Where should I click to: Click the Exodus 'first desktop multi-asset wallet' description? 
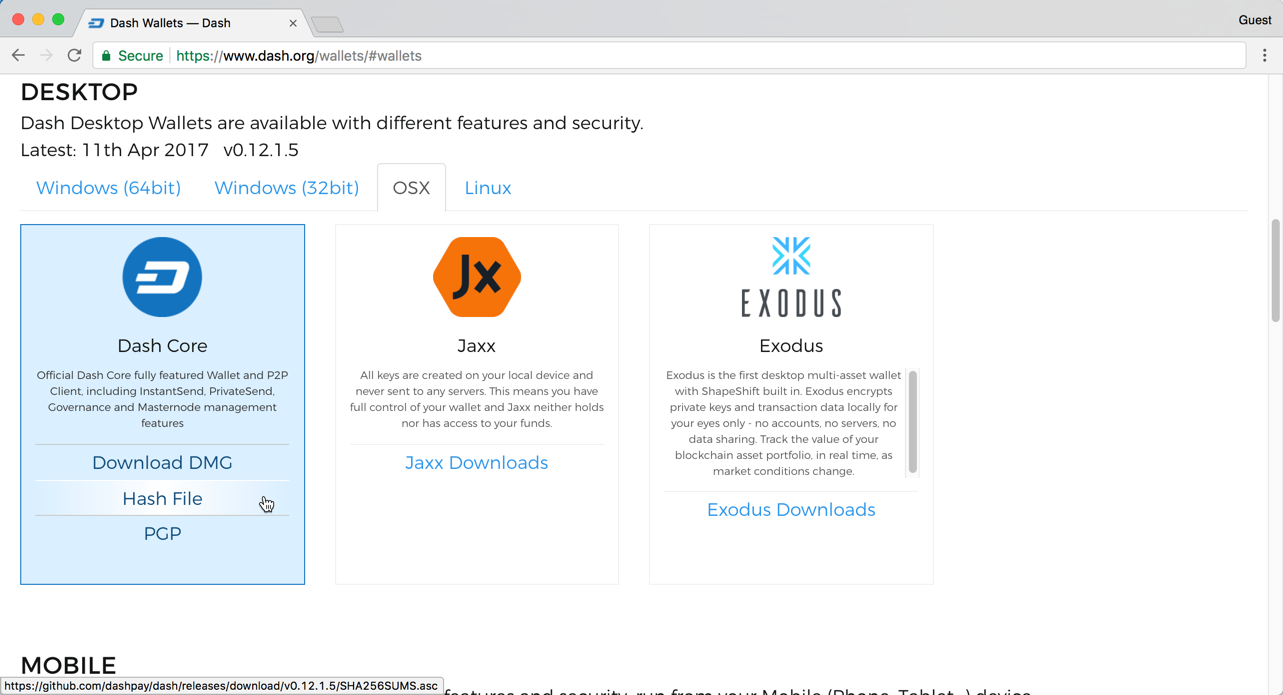coord(783,423)
